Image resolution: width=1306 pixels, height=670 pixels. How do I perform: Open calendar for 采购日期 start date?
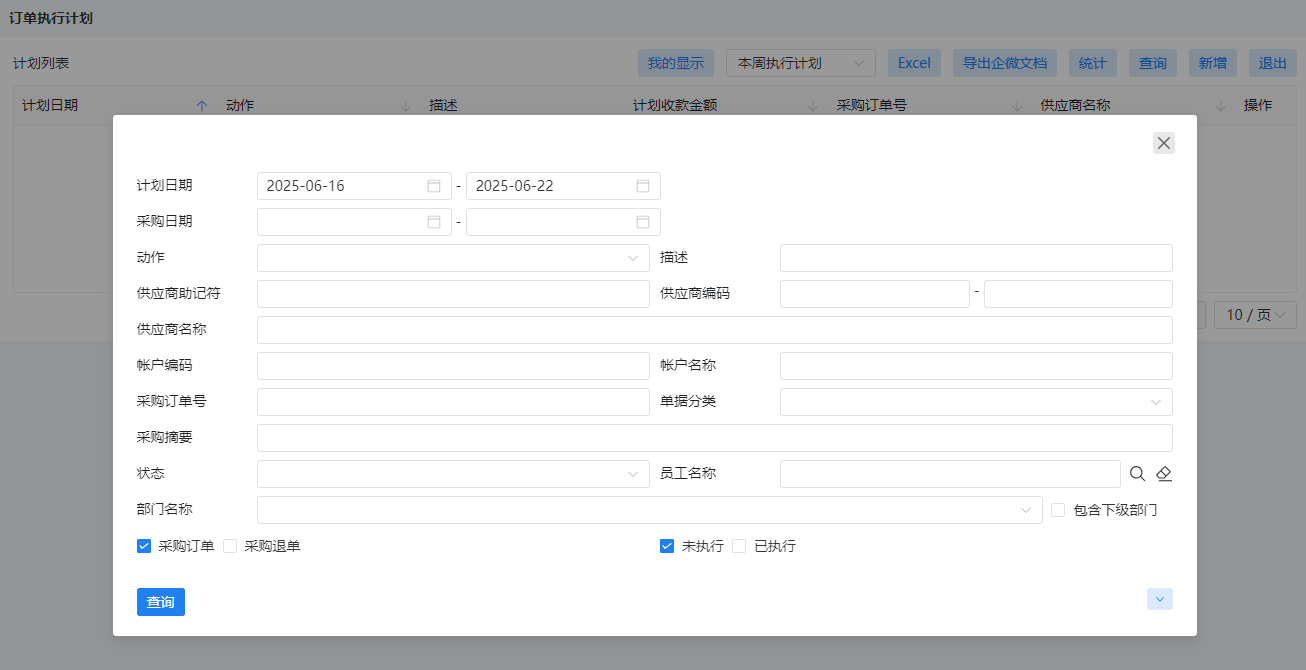434,222
